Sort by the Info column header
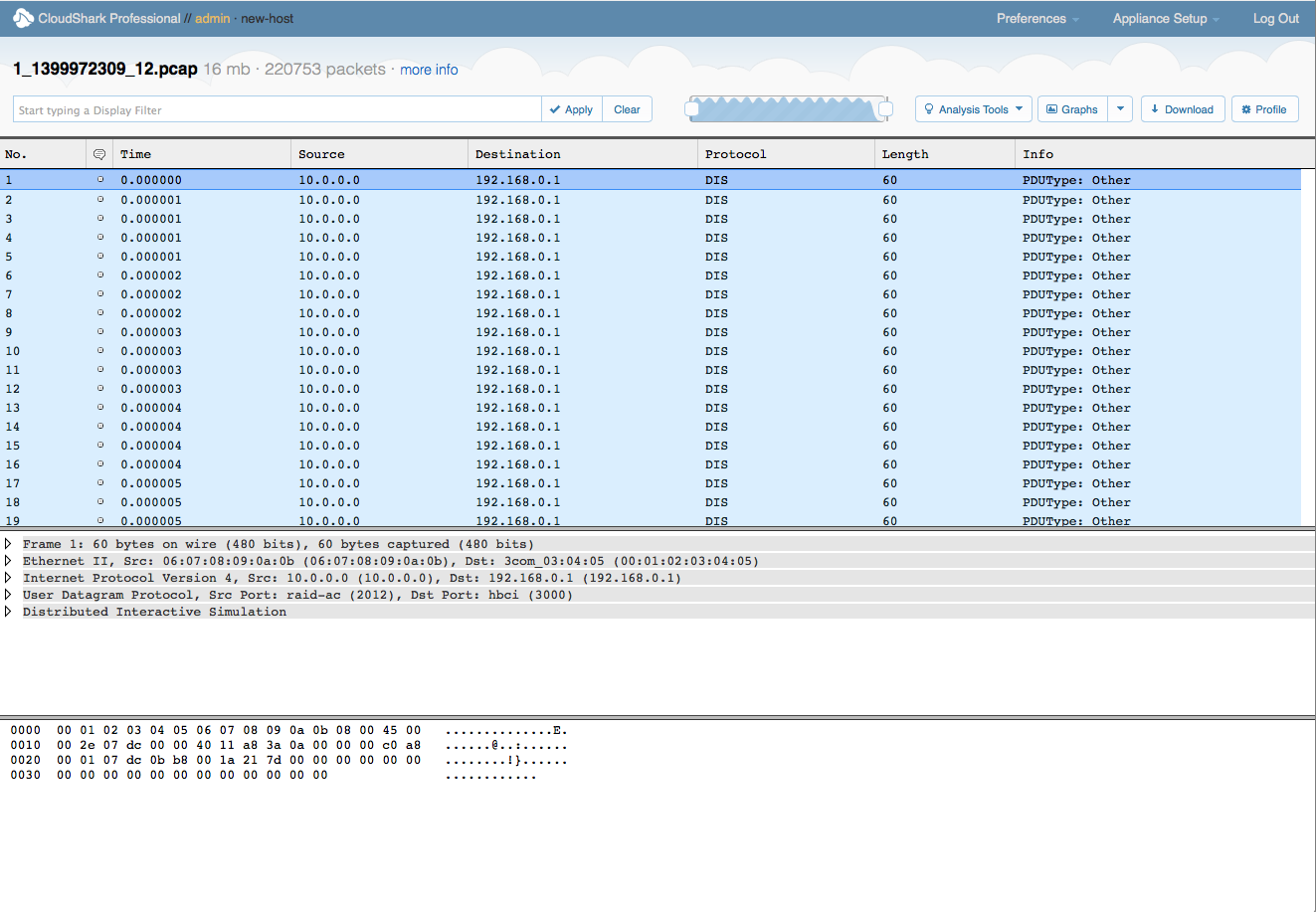This screenshot has width=1316, height=912. pyautogui.click(x=1165, y=154)
